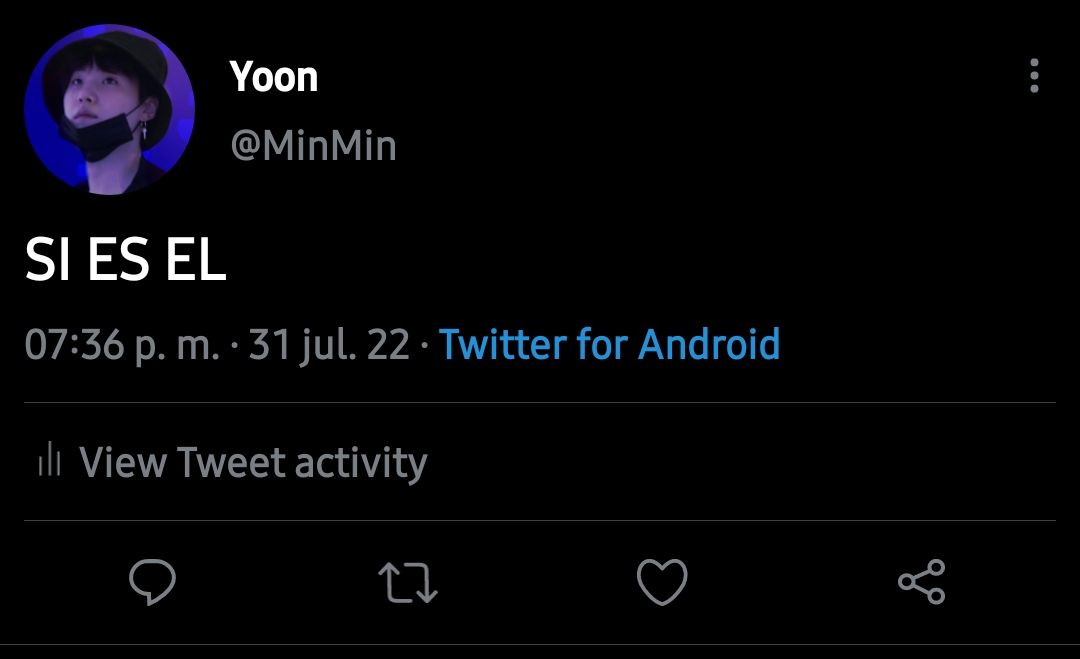Tap the black face mask in the avatar
The height and width of the screenshot is (659, 1080).
101,134
